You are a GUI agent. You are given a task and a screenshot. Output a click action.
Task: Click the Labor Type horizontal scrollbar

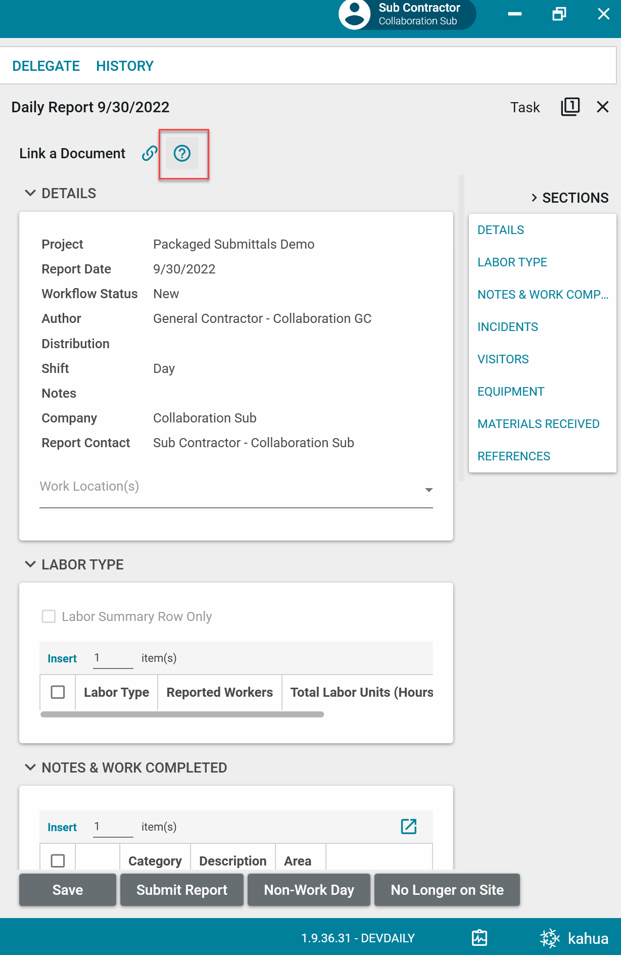coord(182,715)
